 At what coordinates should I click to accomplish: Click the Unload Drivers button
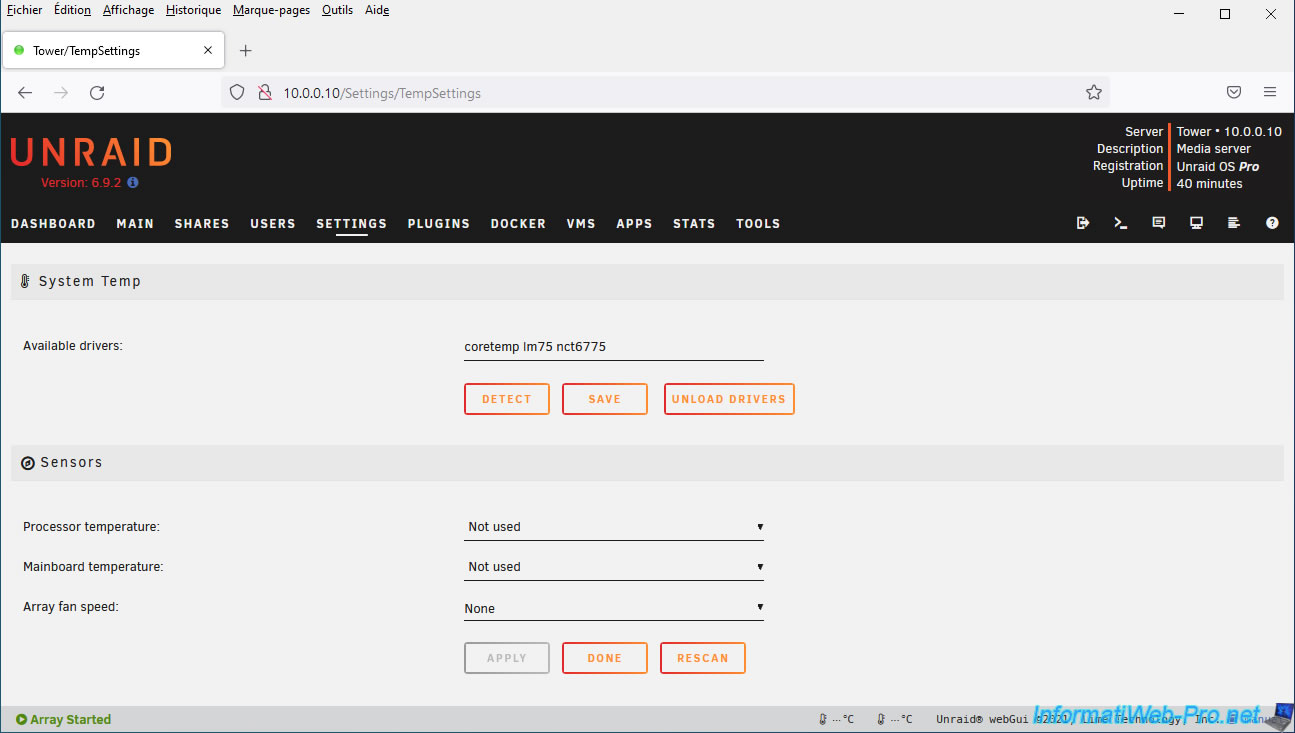[729, 399]
